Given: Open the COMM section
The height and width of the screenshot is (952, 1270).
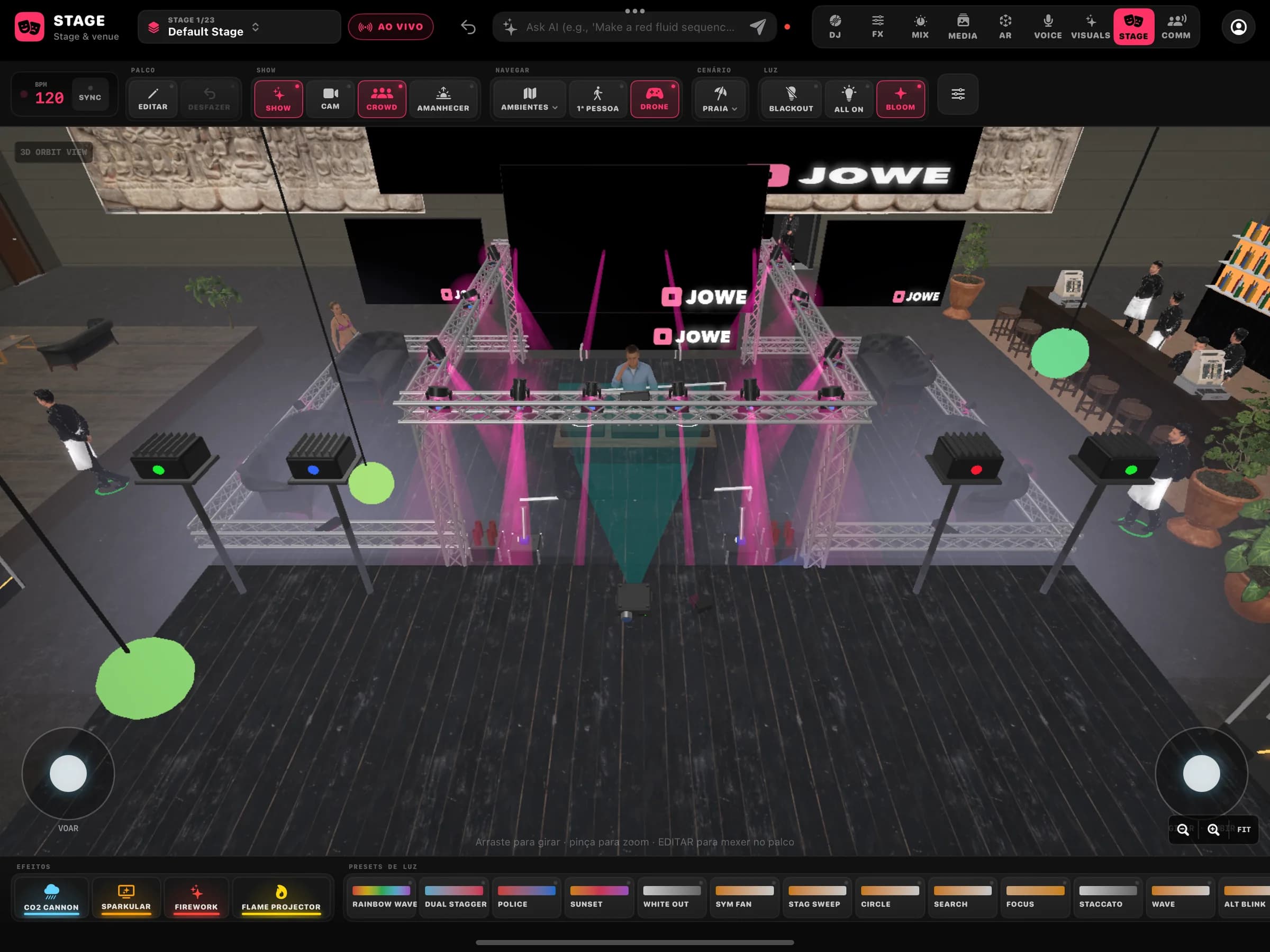Looking at the screenshot, I should point(1176,27).
